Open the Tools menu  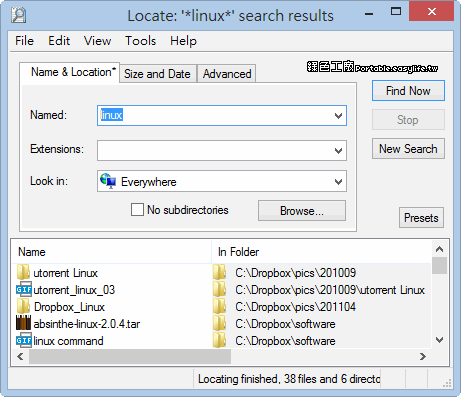click(x=140, y=41)
